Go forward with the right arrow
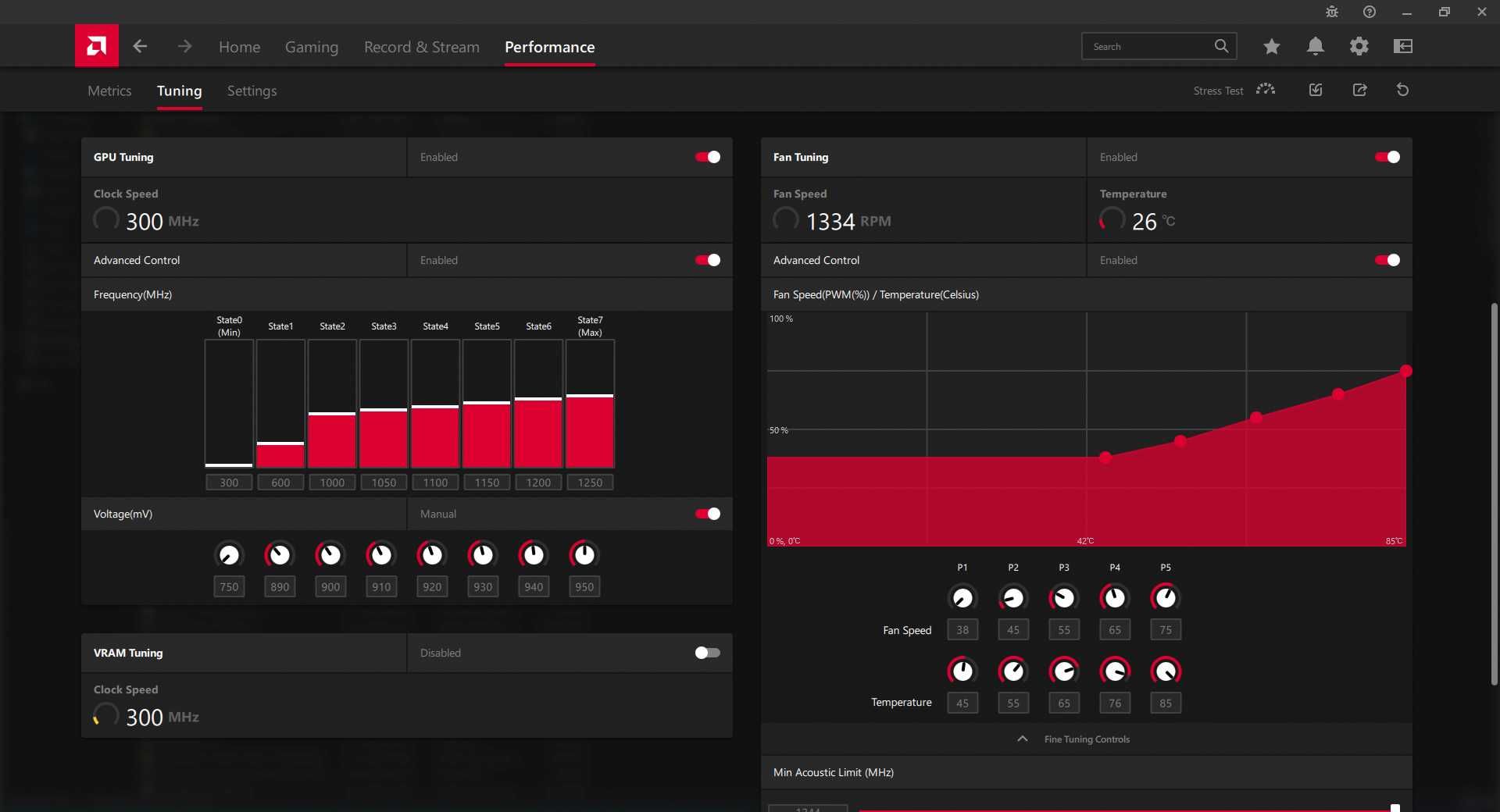1500x812 pixels. click(184, 46)
